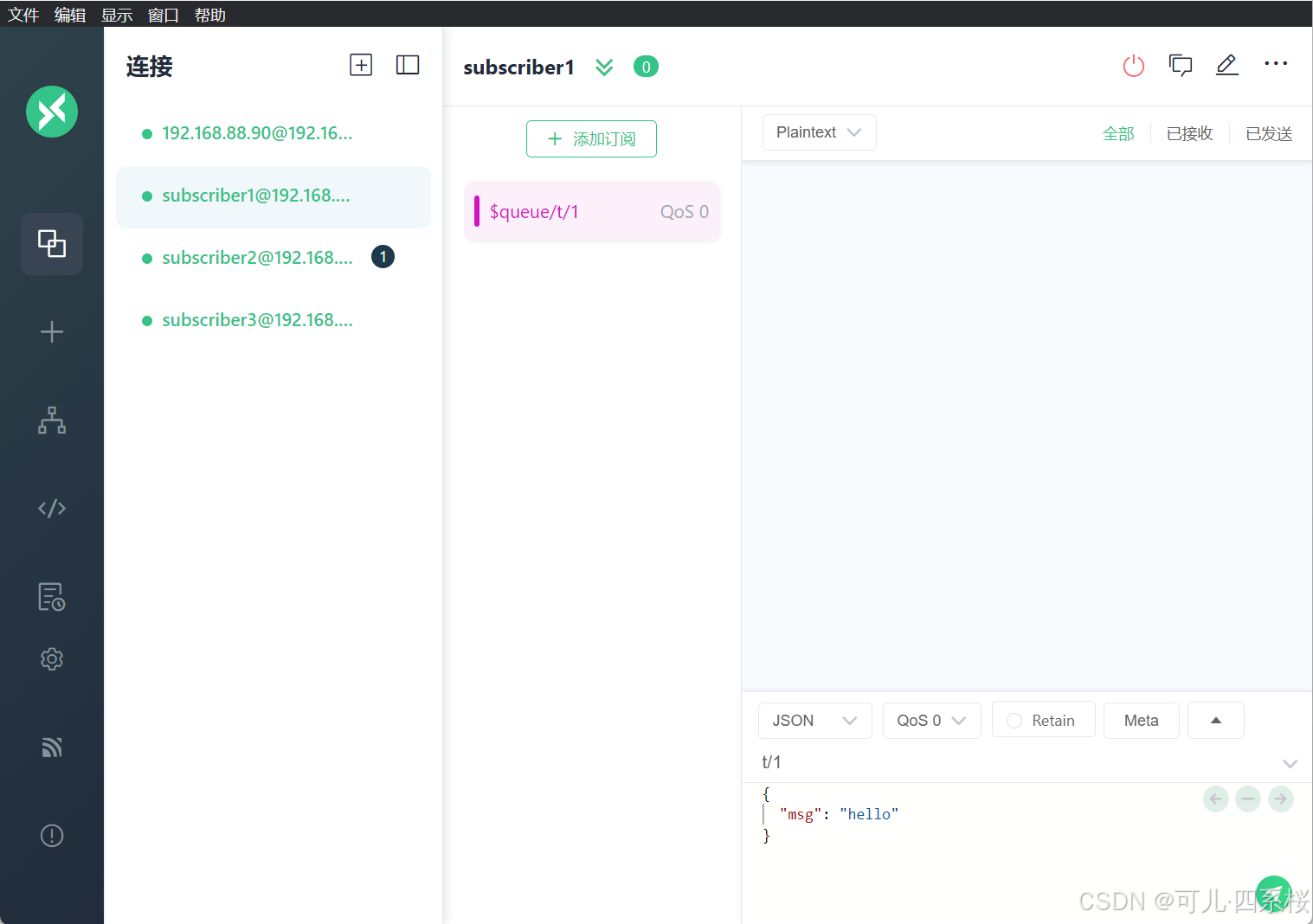This screenshot has width=1313, height=924.
Task: Click the minus payload history button
Action: pyautogui.click(x=1248, y=799)
